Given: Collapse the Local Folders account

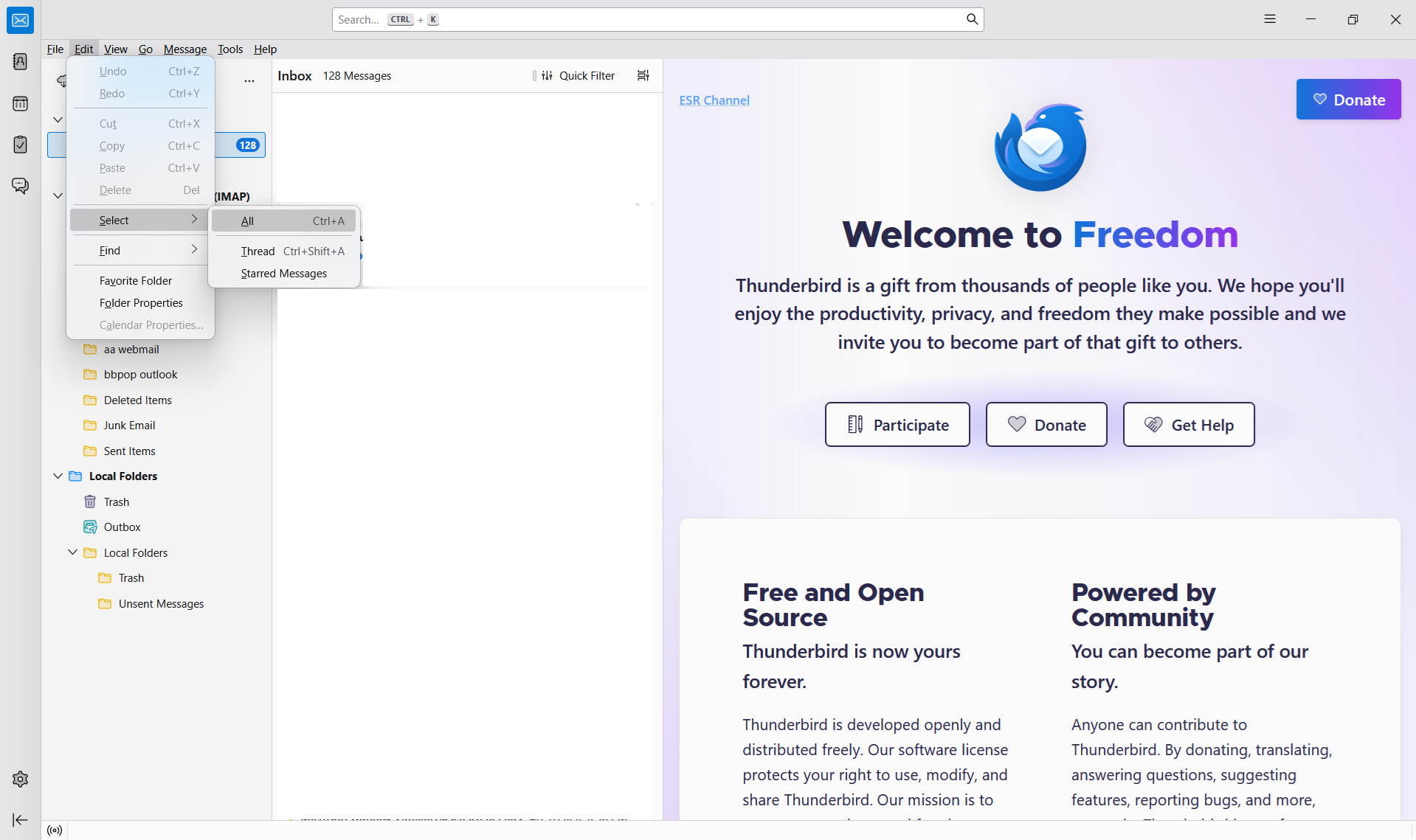Looking at the screenshot, I should tap(58, 476).
